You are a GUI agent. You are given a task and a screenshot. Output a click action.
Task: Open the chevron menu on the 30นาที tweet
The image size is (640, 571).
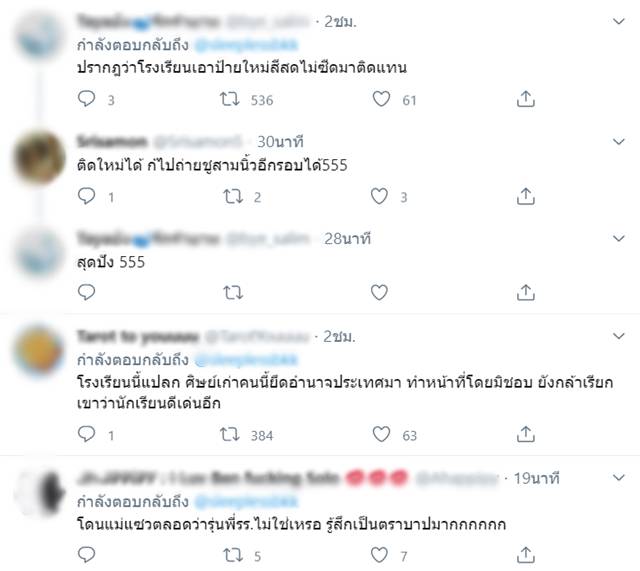point(619,142)
